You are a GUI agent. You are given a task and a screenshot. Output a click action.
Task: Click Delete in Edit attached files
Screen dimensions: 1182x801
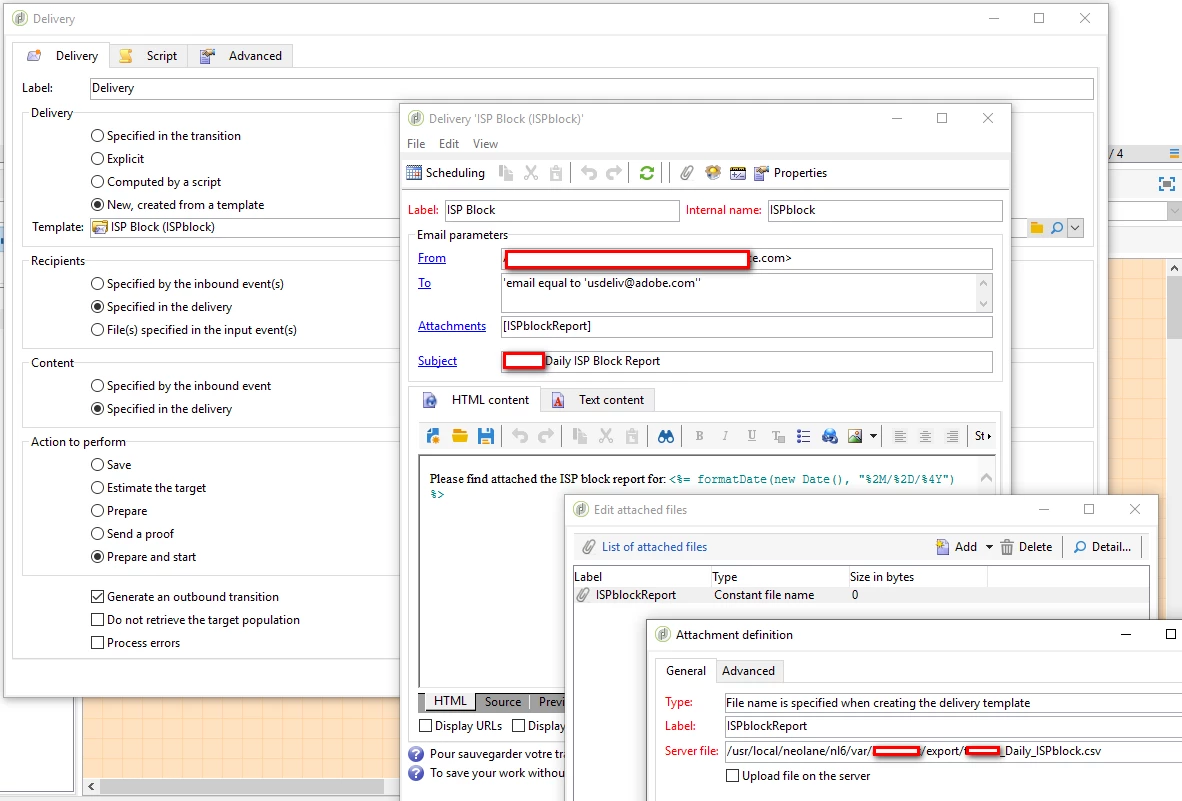point(1026,547)
